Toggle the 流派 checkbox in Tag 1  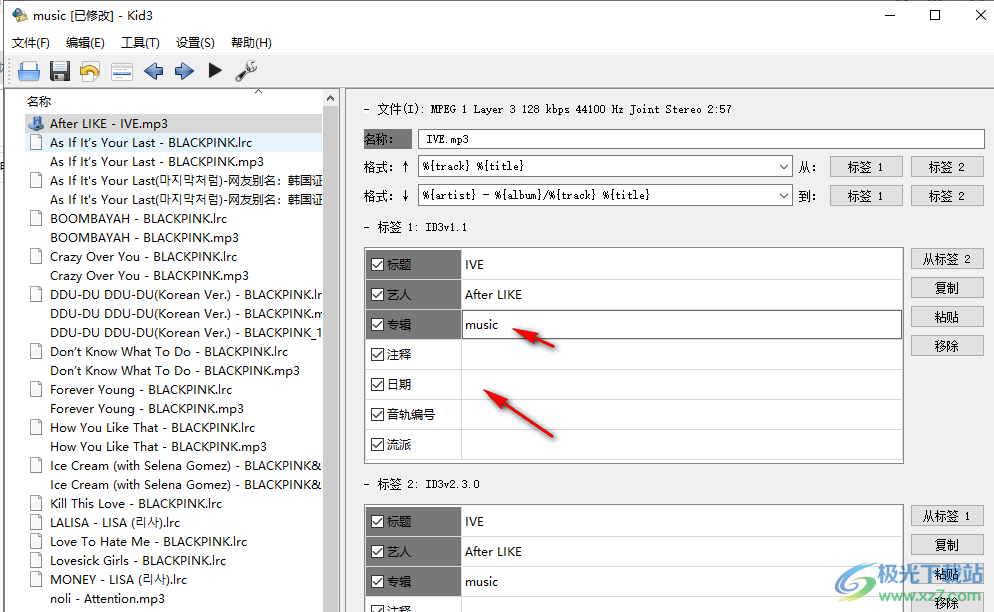pos(377,445)
